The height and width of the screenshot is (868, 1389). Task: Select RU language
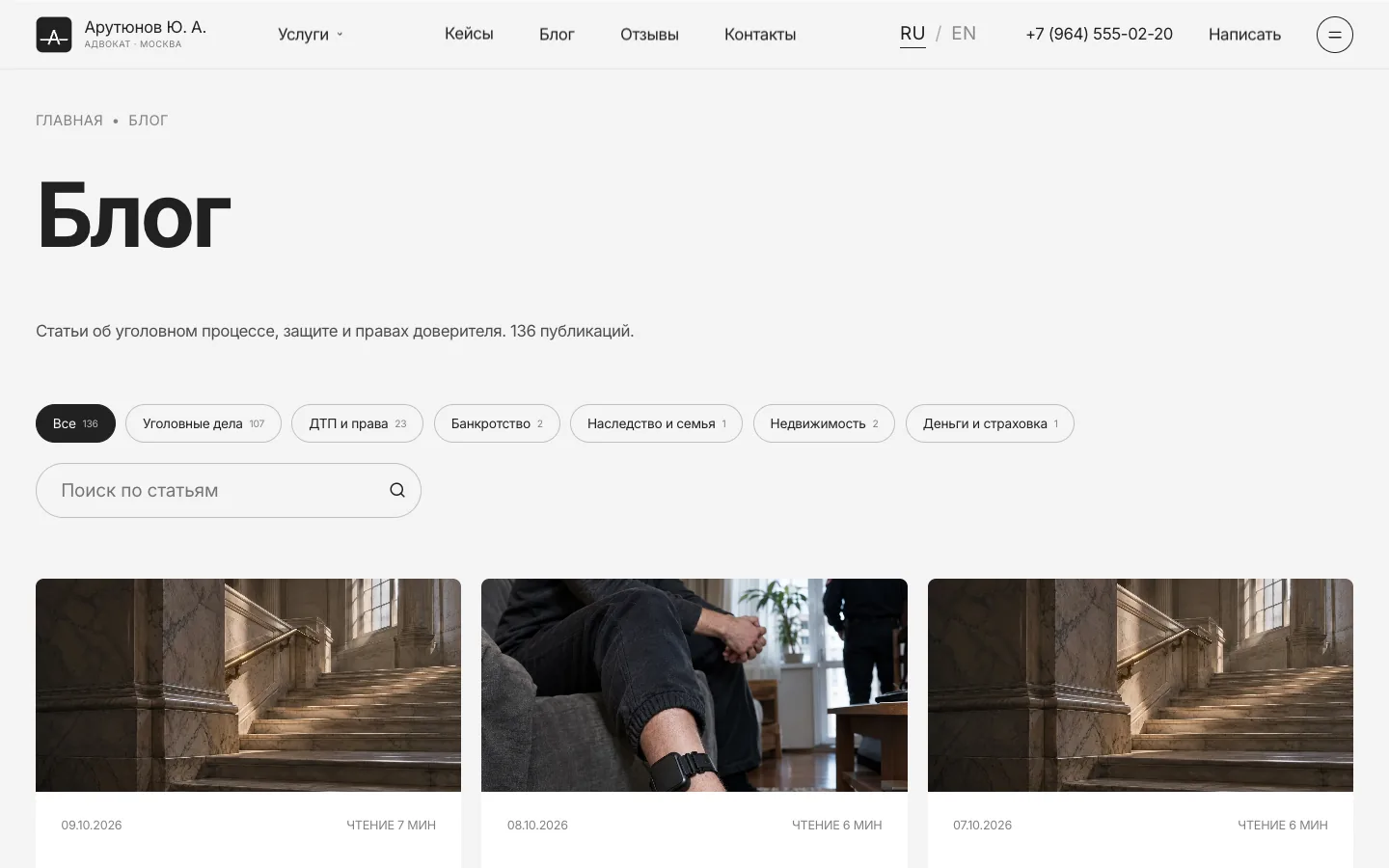click(912, 34)
